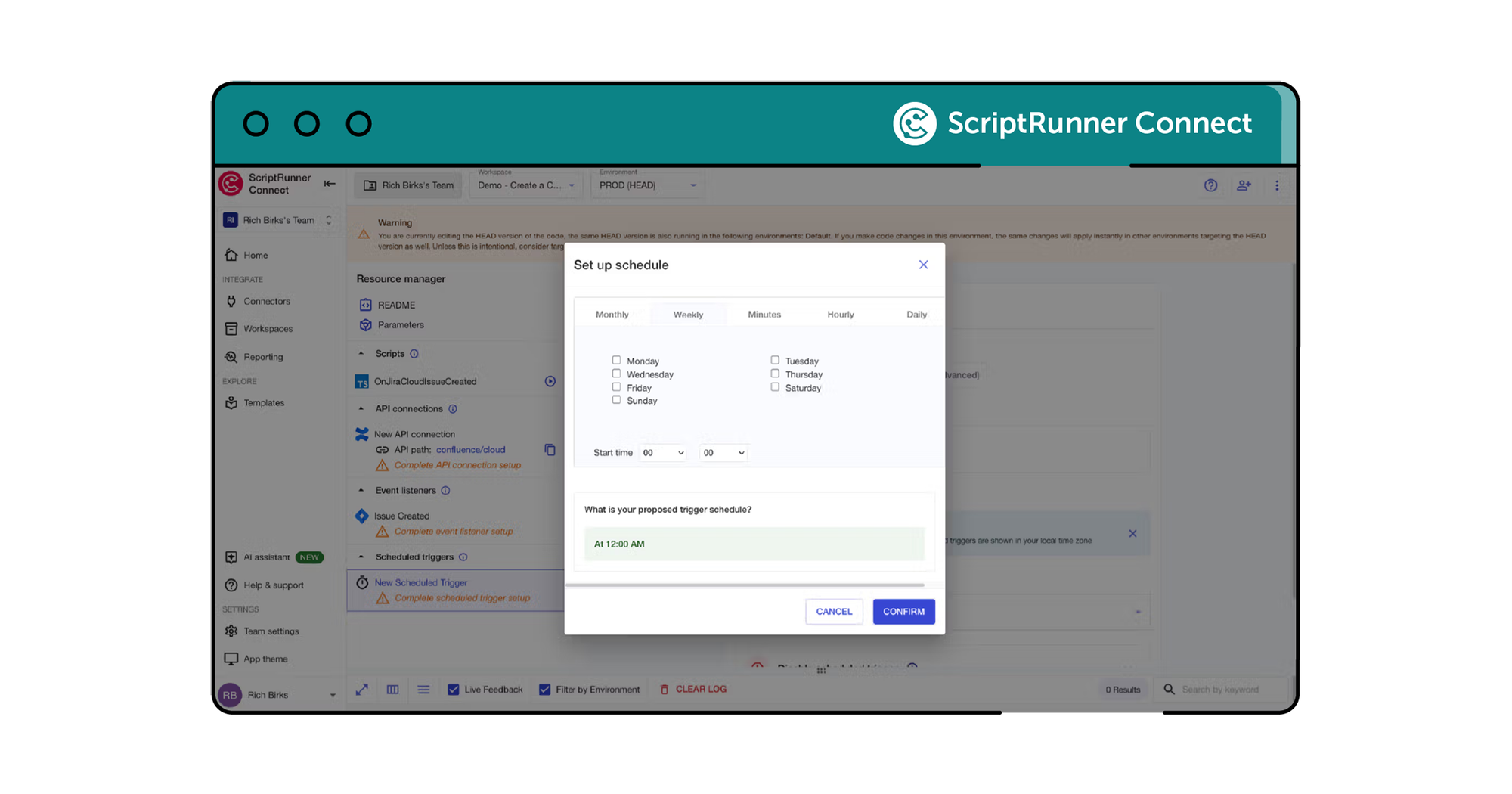The image size is (1512, 794).
Task: Toggle the Filter by Environment checkbox
Action: coord(544,690)
